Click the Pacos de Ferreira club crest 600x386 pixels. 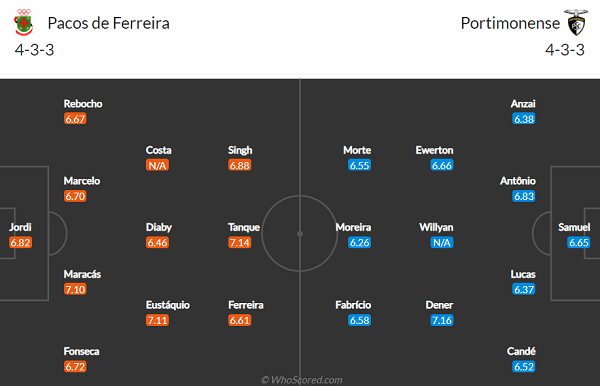(x=24, y=23)
